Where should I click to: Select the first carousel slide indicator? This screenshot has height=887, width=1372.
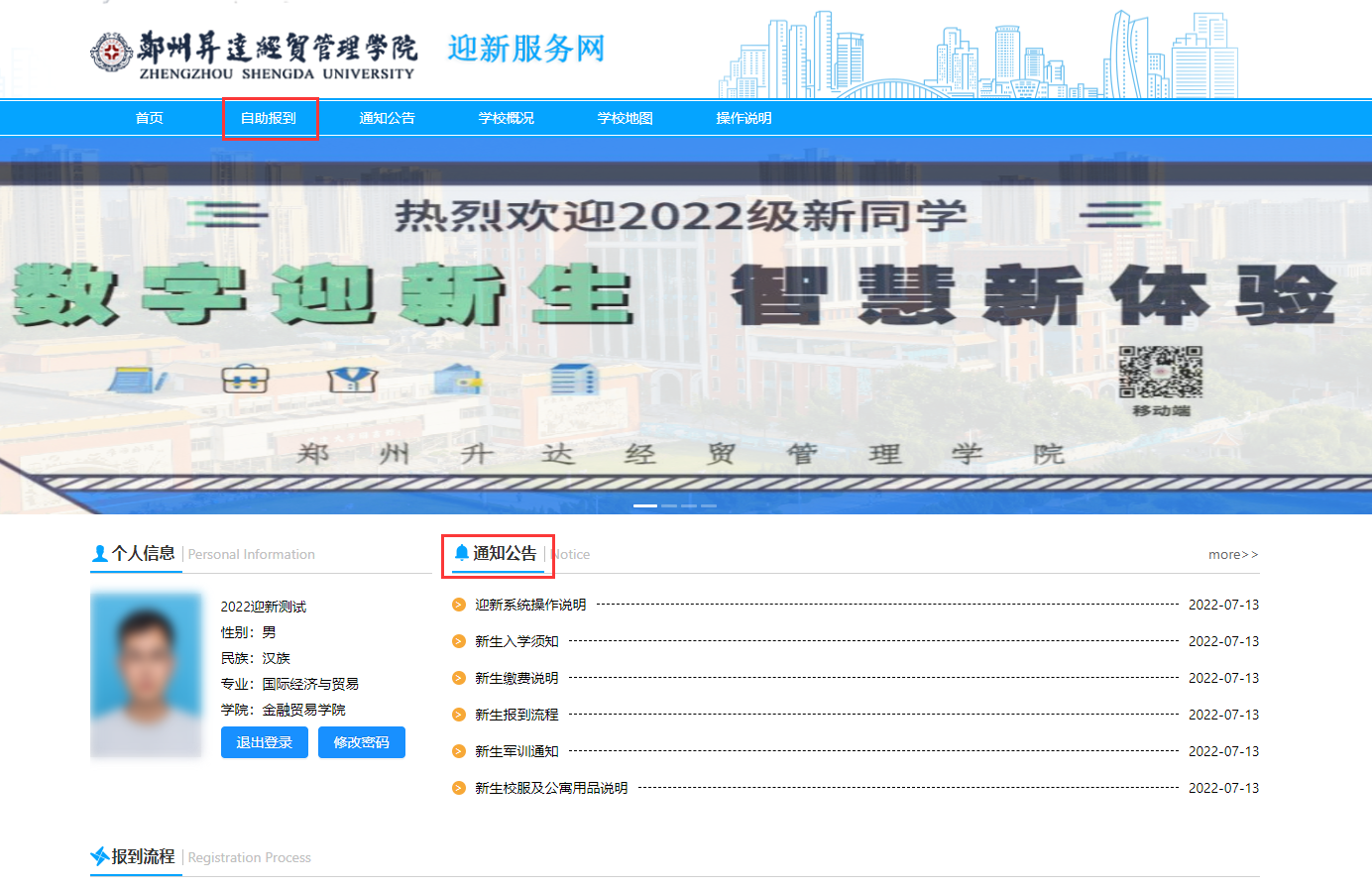point(645,505)
